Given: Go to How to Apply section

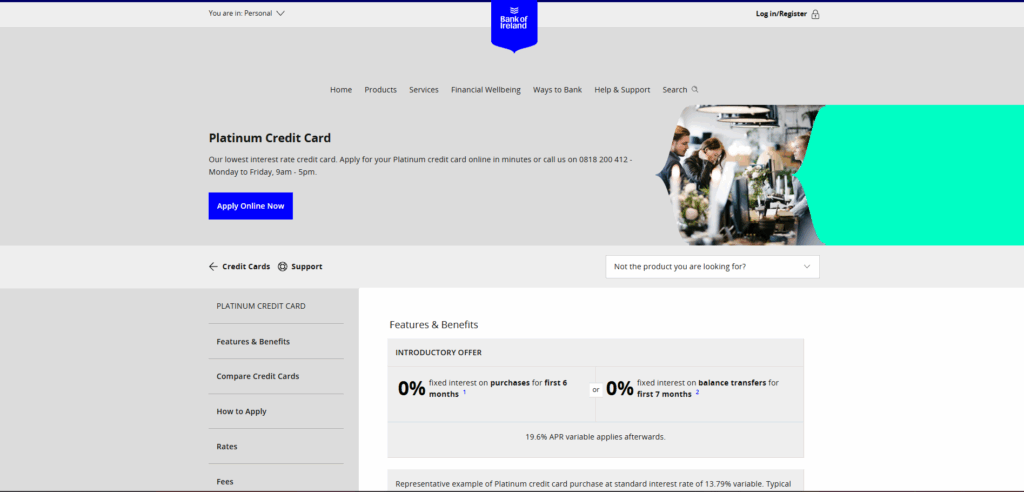Looking at the screenshot, I should pos(241,411).
